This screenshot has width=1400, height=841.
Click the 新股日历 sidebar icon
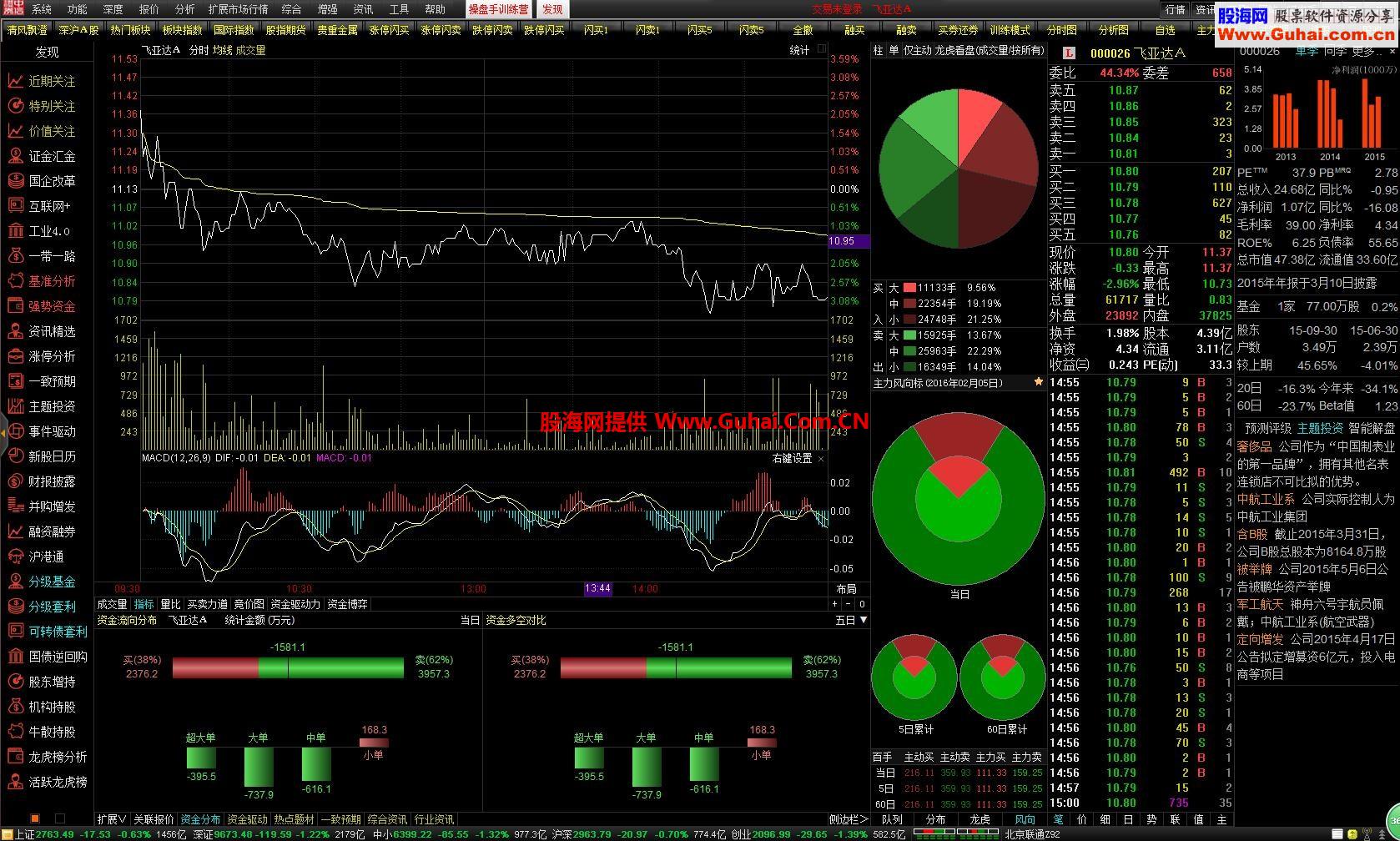tap(15, 456)
